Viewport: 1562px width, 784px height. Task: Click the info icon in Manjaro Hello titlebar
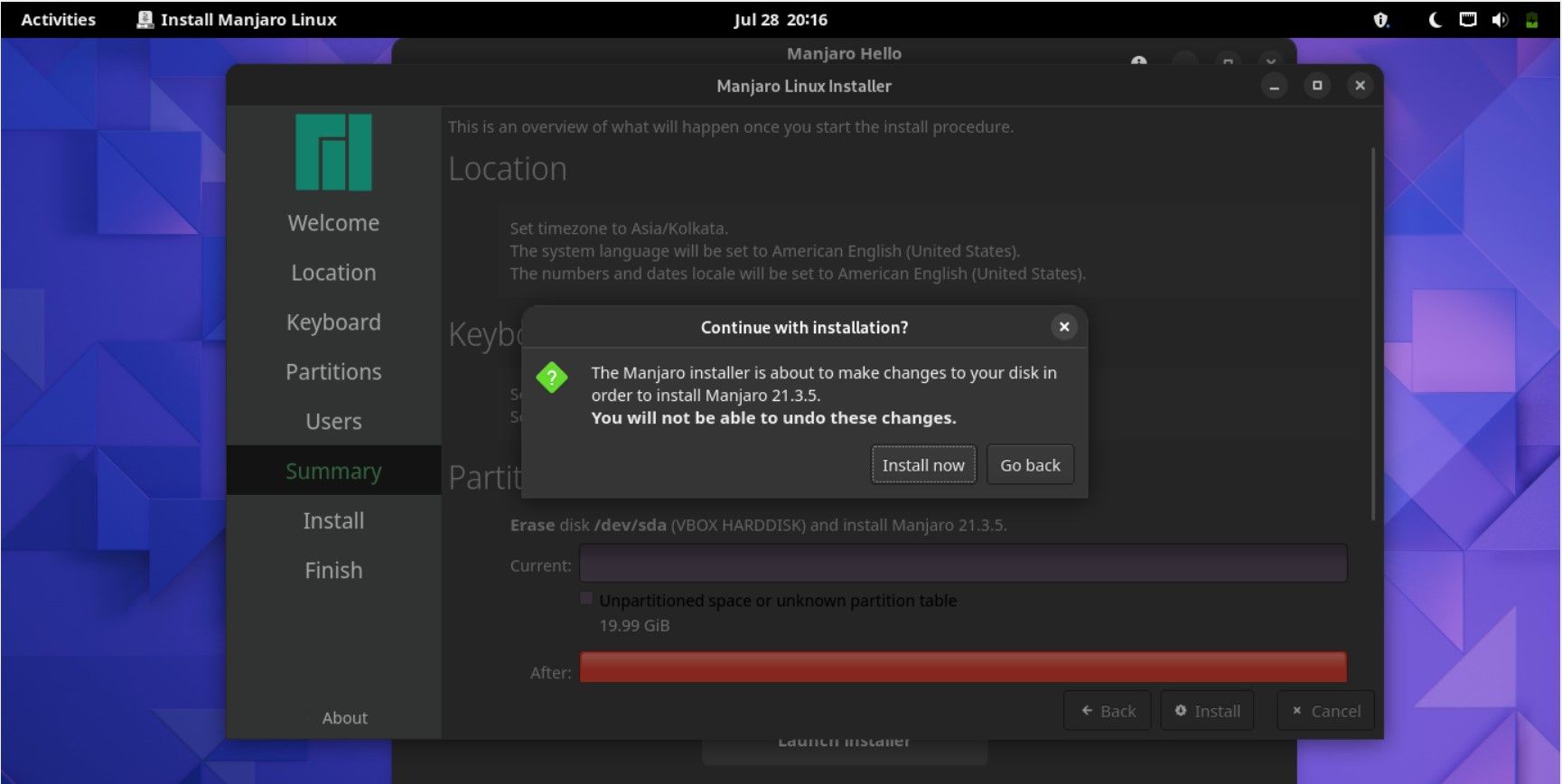[1138, 61]
